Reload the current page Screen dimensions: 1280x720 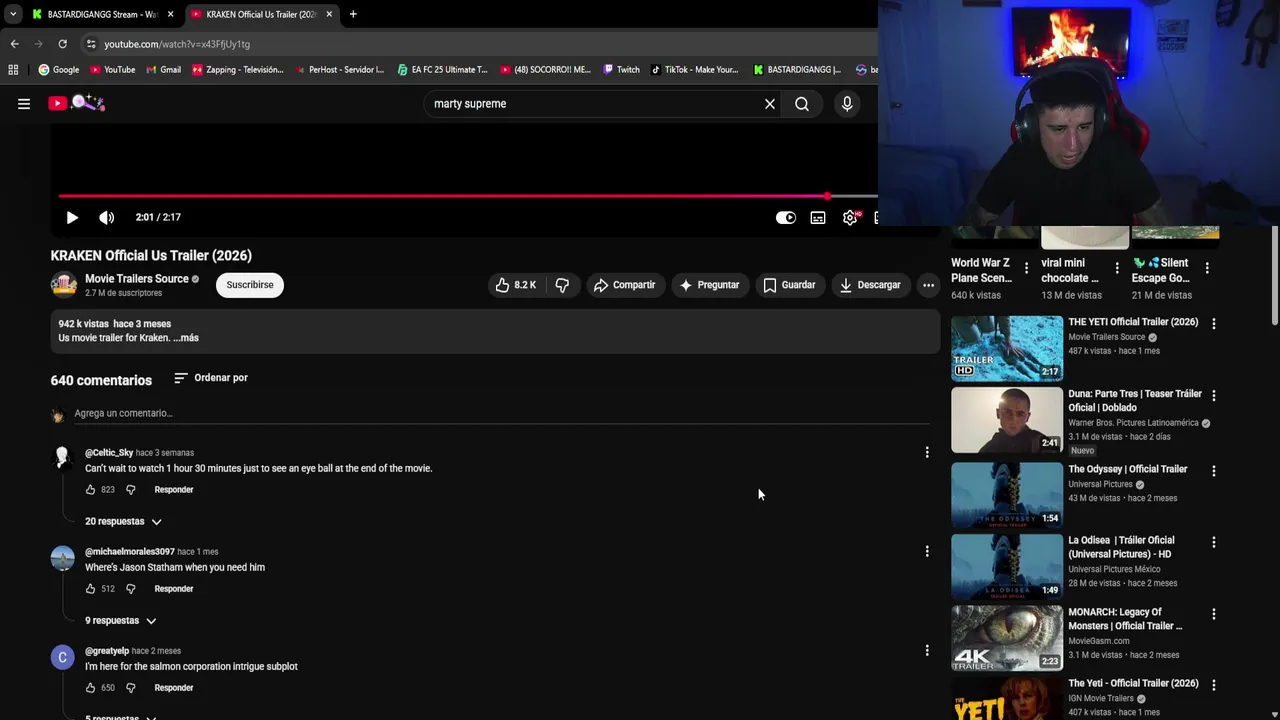tap(62, 44)
